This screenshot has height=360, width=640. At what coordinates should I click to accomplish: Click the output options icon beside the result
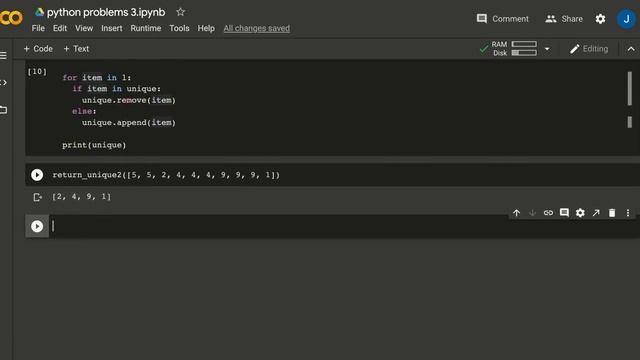37,197
